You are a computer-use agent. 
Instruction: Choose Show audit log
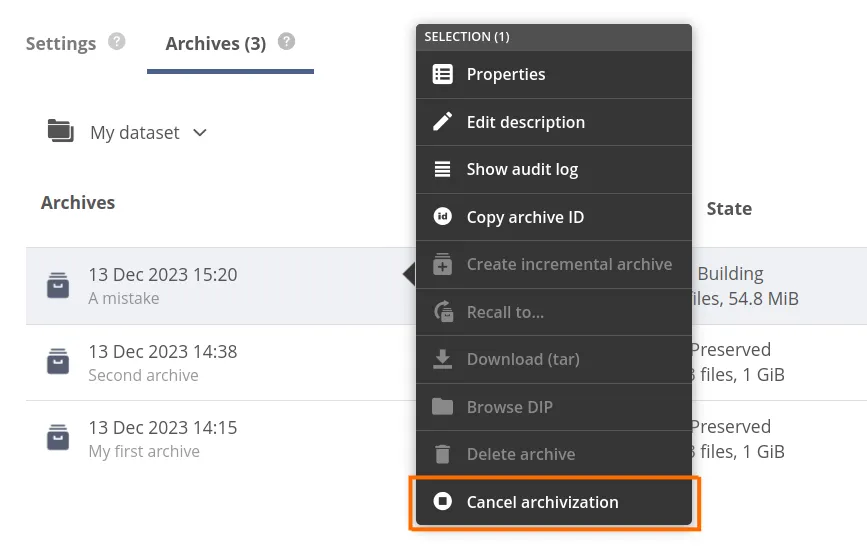point(553,170)
